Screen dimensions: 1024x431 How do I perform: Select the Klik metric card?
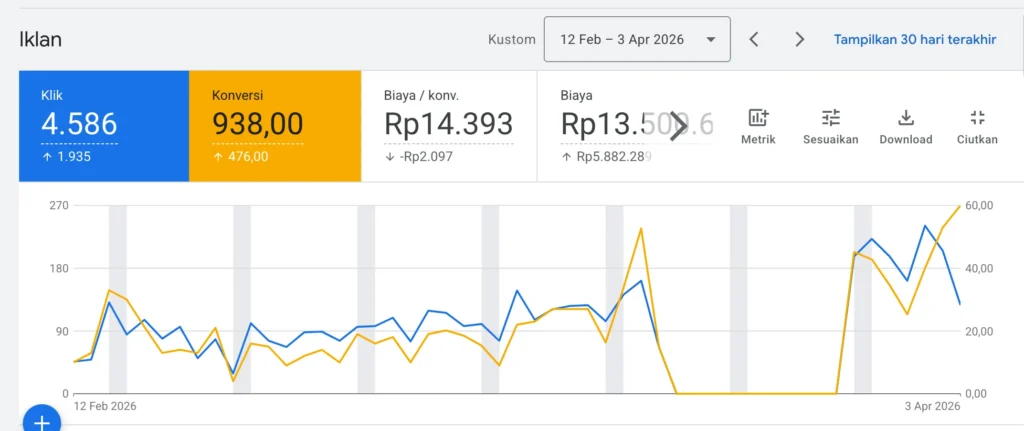click(103, 126)
